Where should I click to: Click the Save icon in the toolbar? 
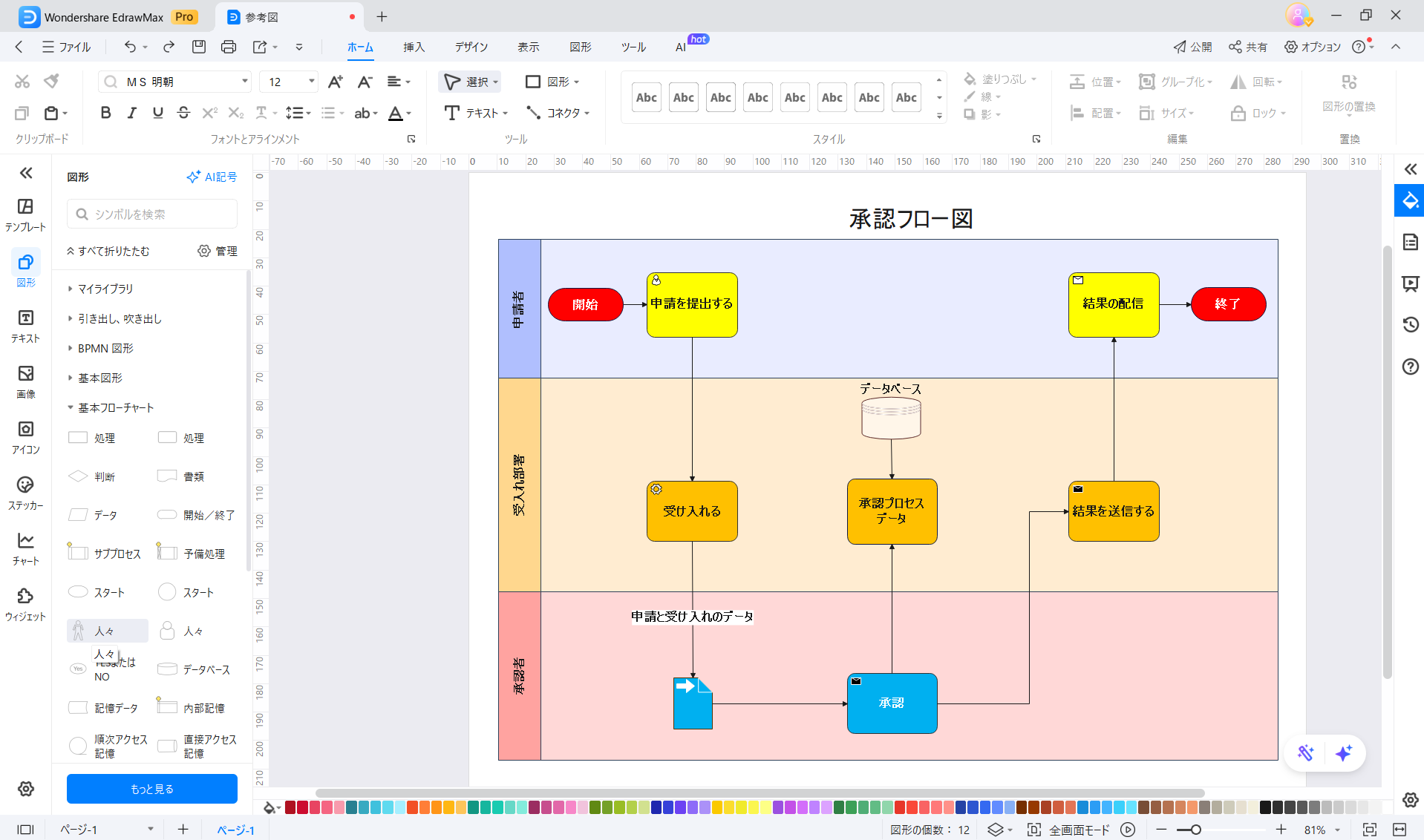pos(198,47)
